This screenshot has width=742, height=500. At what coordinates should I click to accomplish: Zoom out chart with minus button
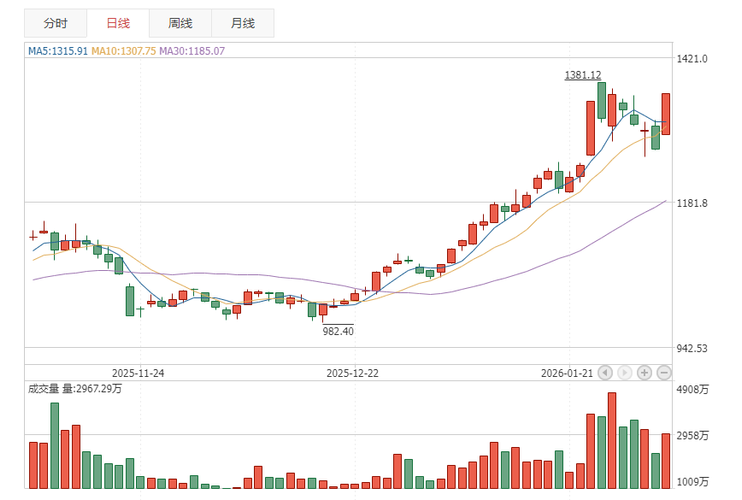pyautogui.click(x=663, y=372)
